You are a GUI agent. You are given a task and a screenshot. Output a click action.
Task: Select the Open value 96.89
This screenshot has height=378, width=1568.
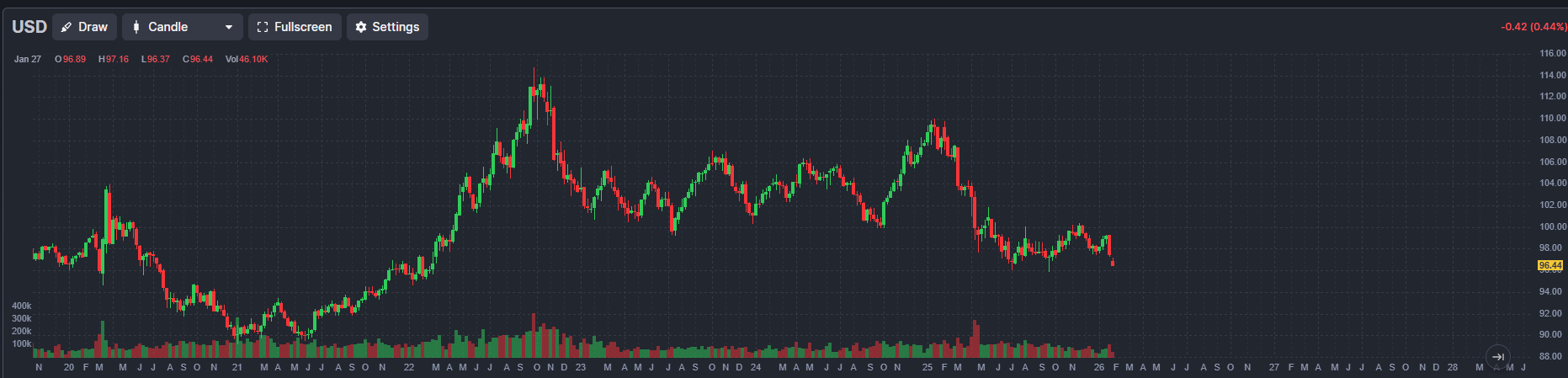click(74, 59)
